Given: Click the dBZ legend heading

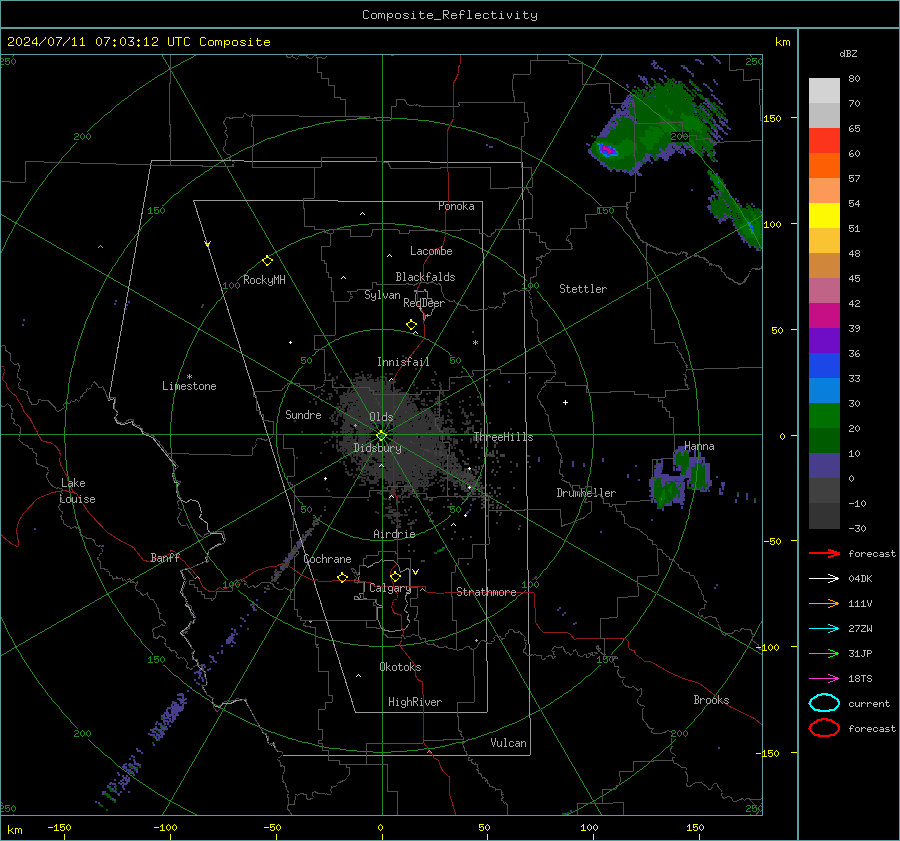Looking at the screenshot, I should (848, 53).
